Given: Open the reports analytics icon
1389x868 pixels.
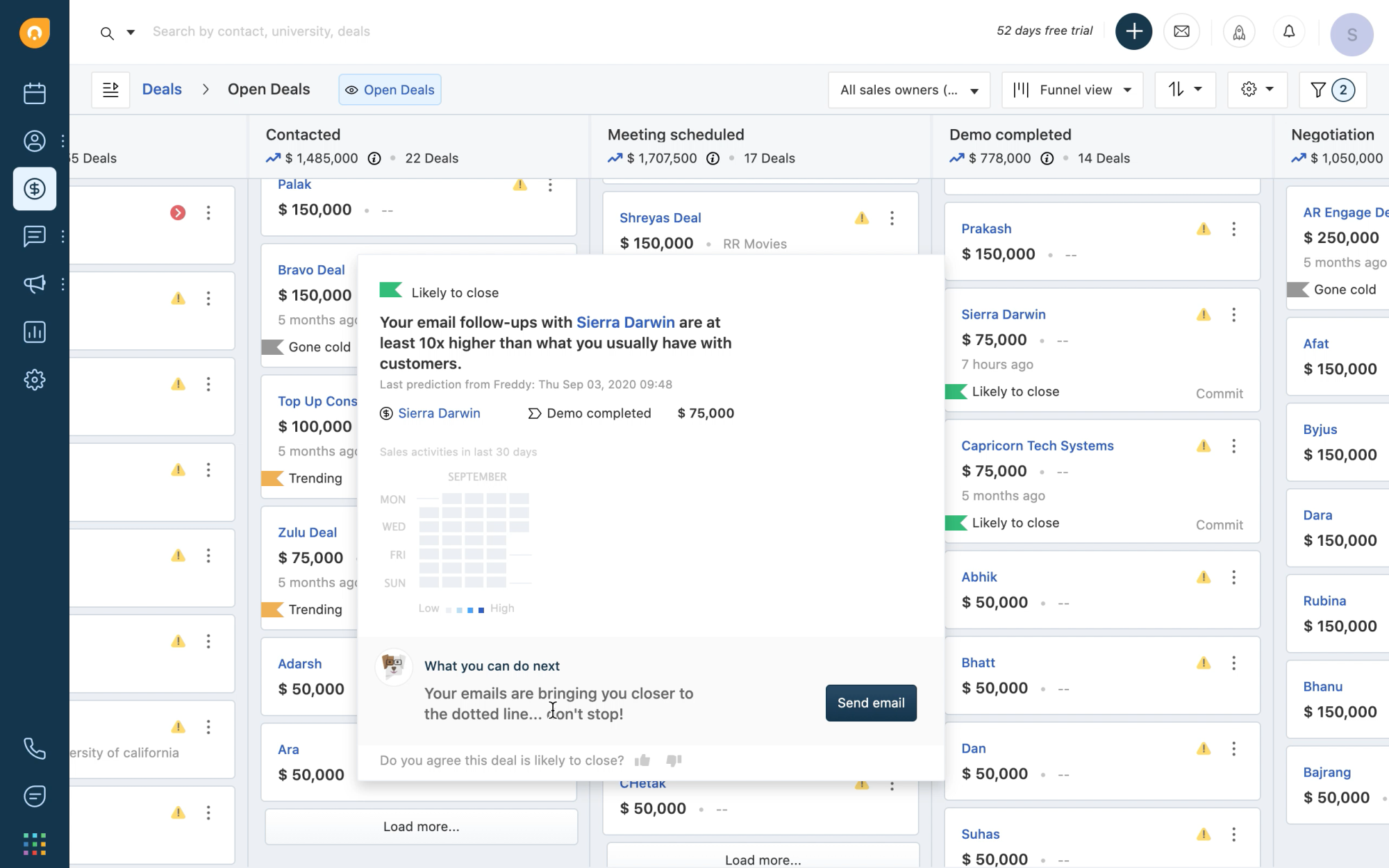Looking at the screenshot, I should (34, 332).
